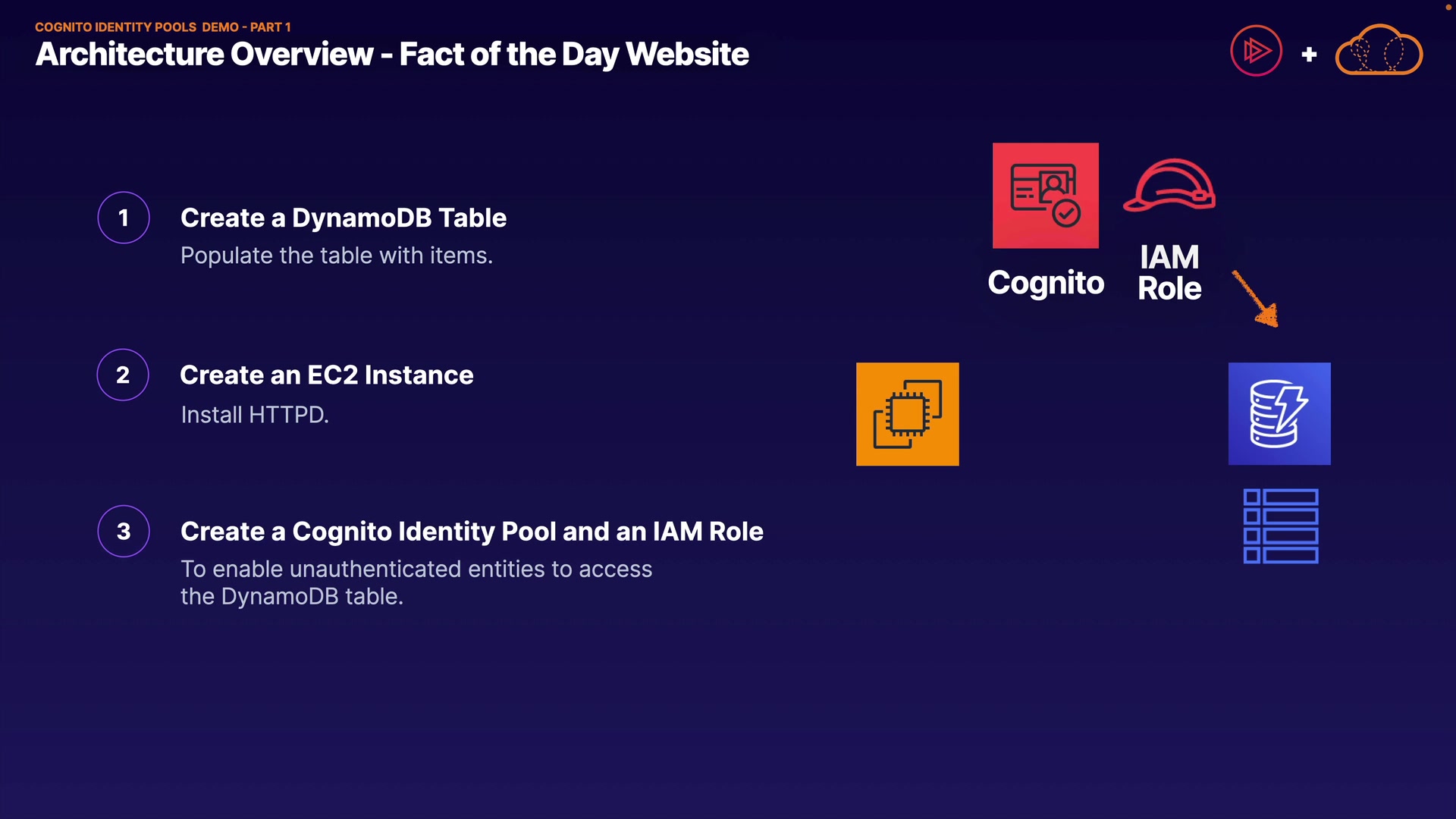
Task: Click the step 1 number circle
Action: click(124, 218)
